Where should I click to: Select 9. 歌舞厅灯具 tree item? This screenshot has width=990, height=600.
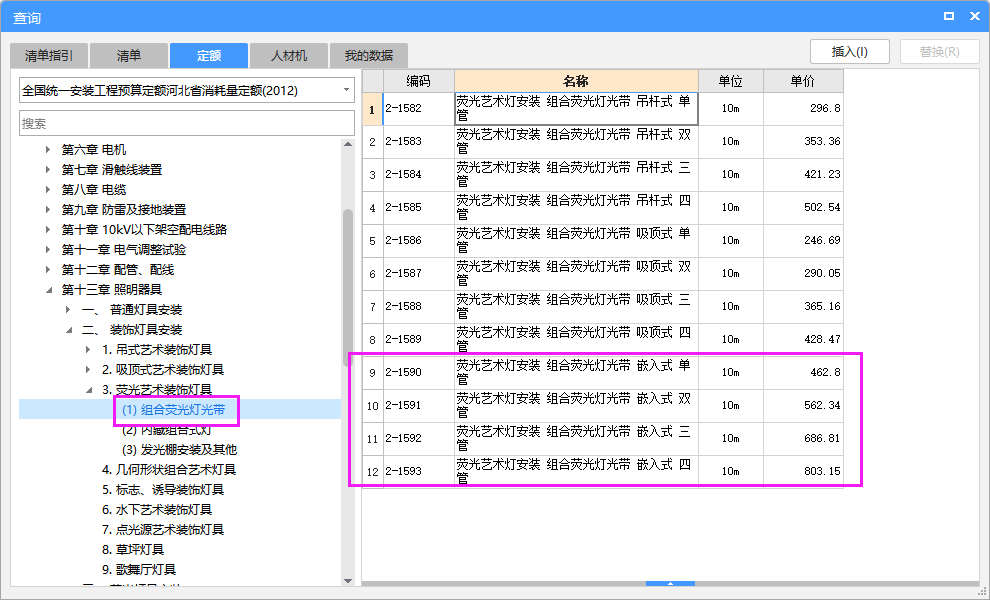click(x=139, y=570)
